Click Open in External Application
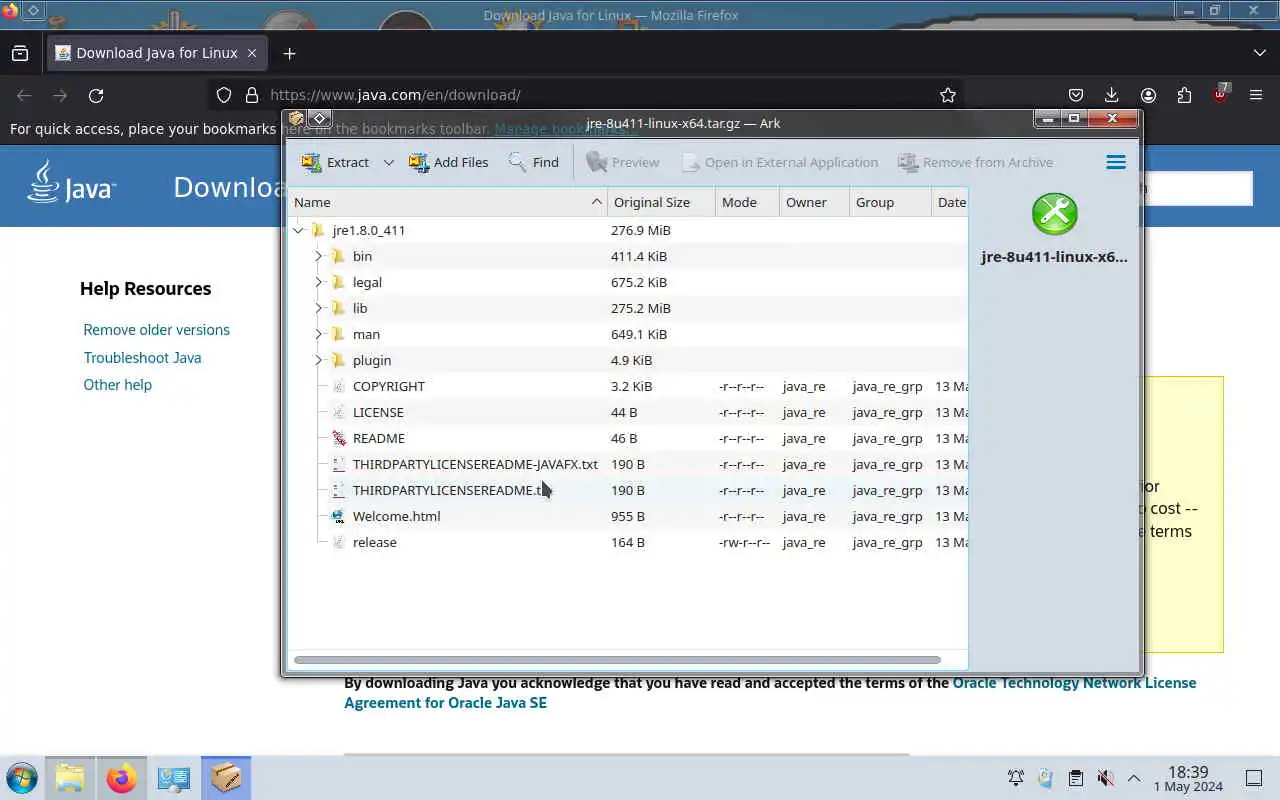This screenshot has height=800, width=1280. (779, 162)
